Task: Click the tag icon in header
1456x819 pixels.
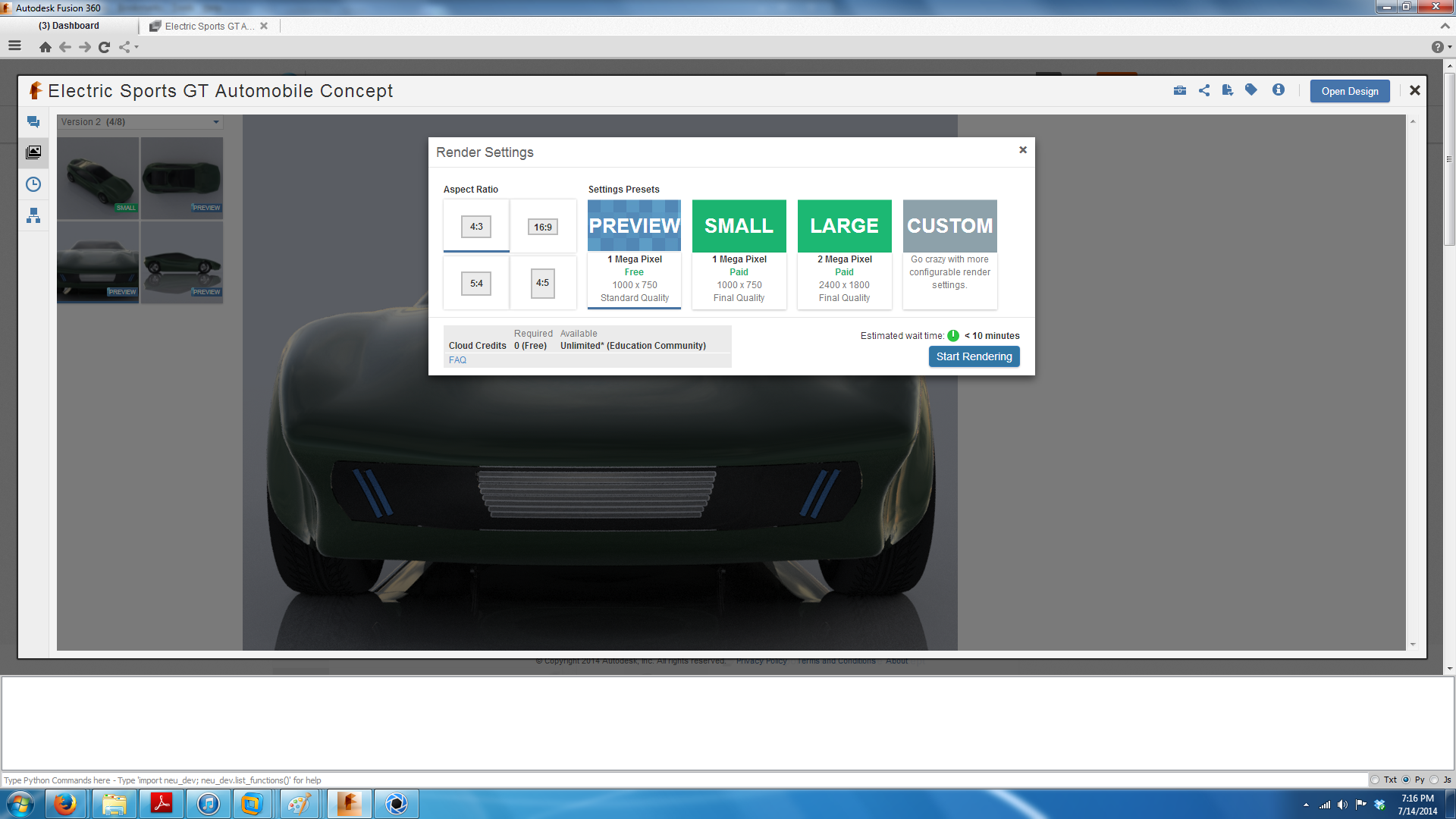Action: pos(1251,90)
